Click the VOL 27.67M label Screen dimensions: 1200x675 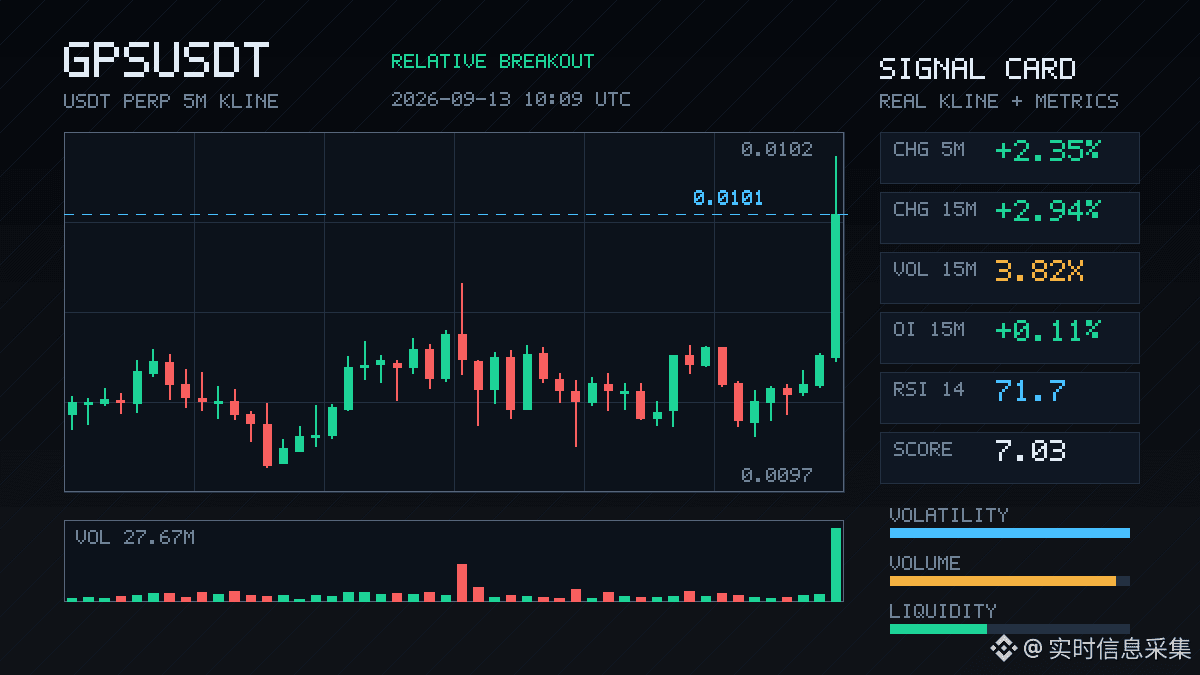click(x=135, y=538)
